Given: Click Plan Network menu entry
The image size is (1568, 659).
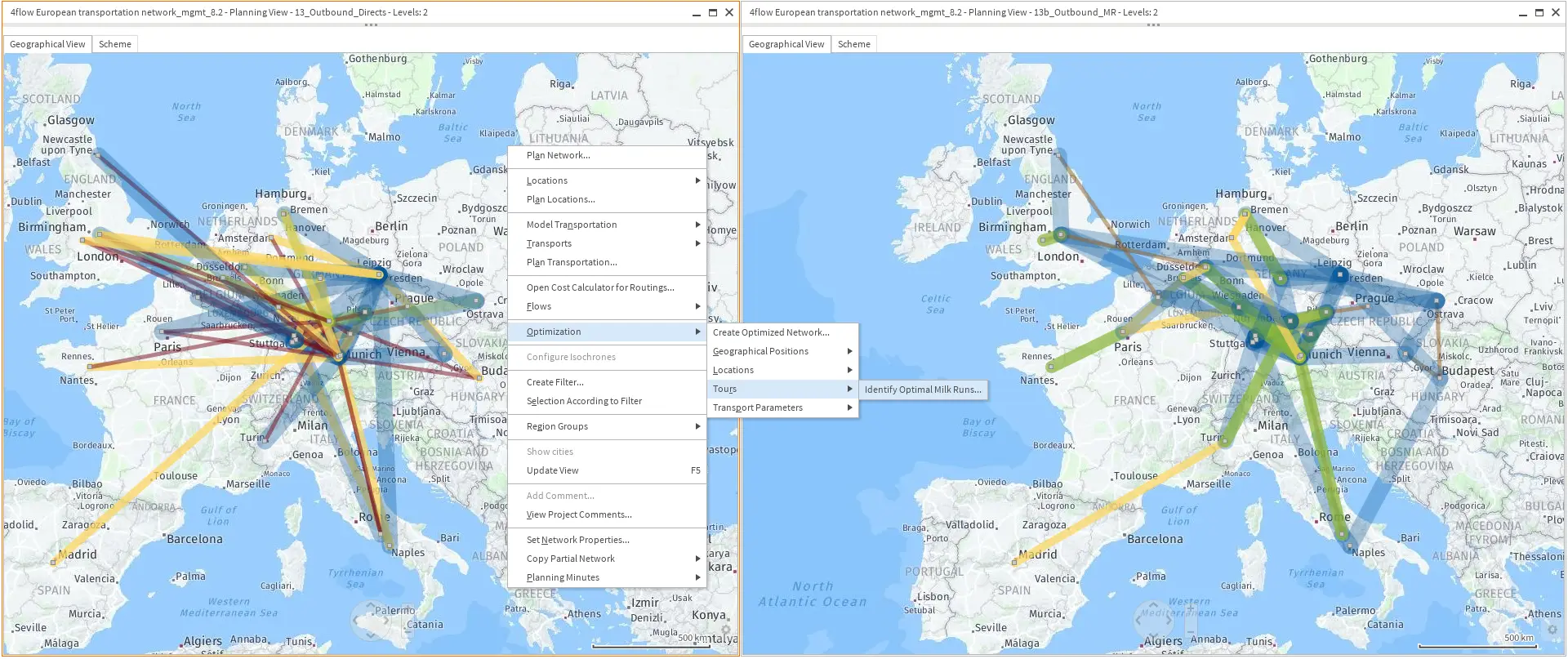Looking at the screenshot, I should point(558,155).
